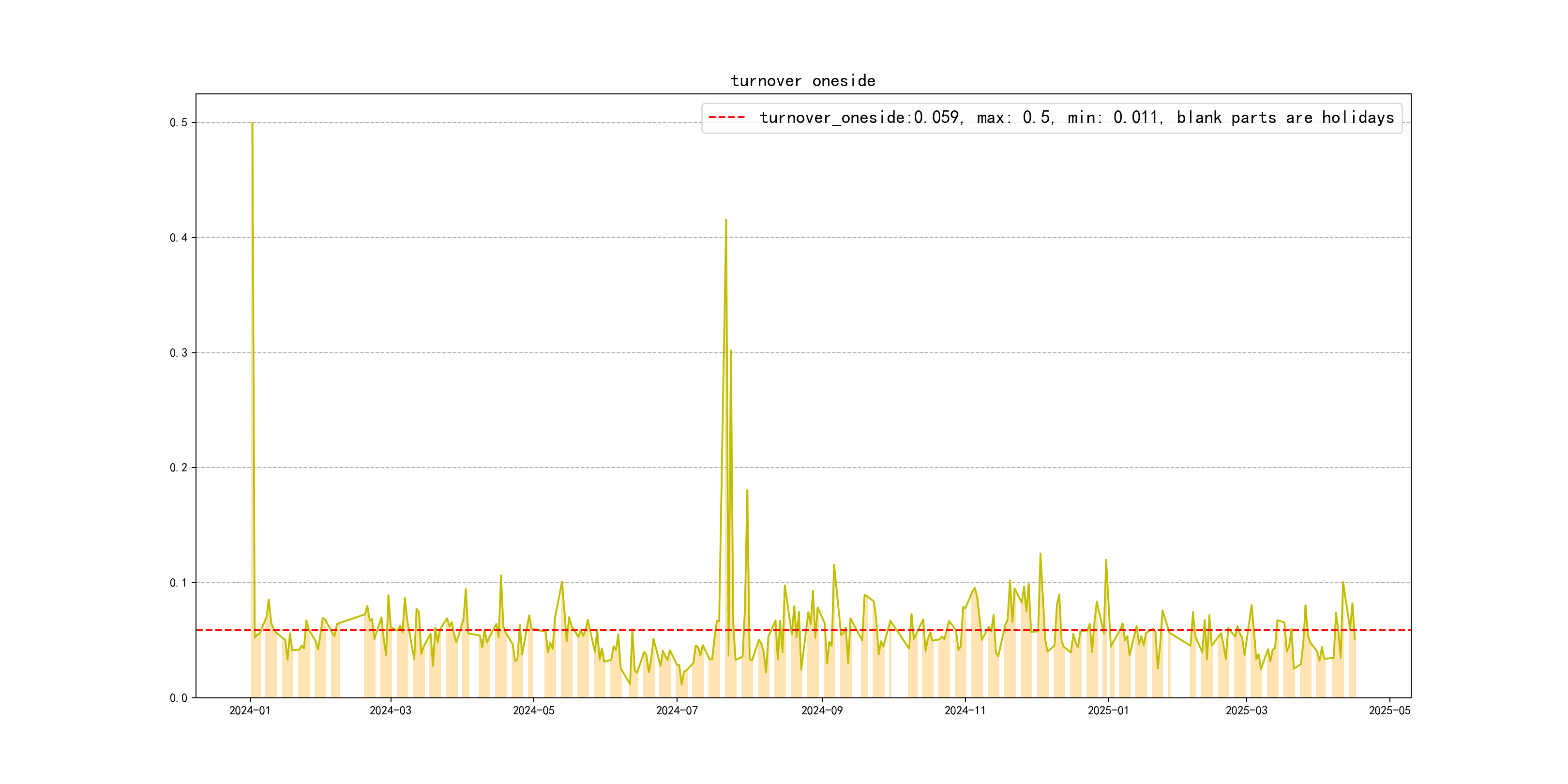
Task: Click the 0.2 y-axis tick label
Action: [179, 468]
